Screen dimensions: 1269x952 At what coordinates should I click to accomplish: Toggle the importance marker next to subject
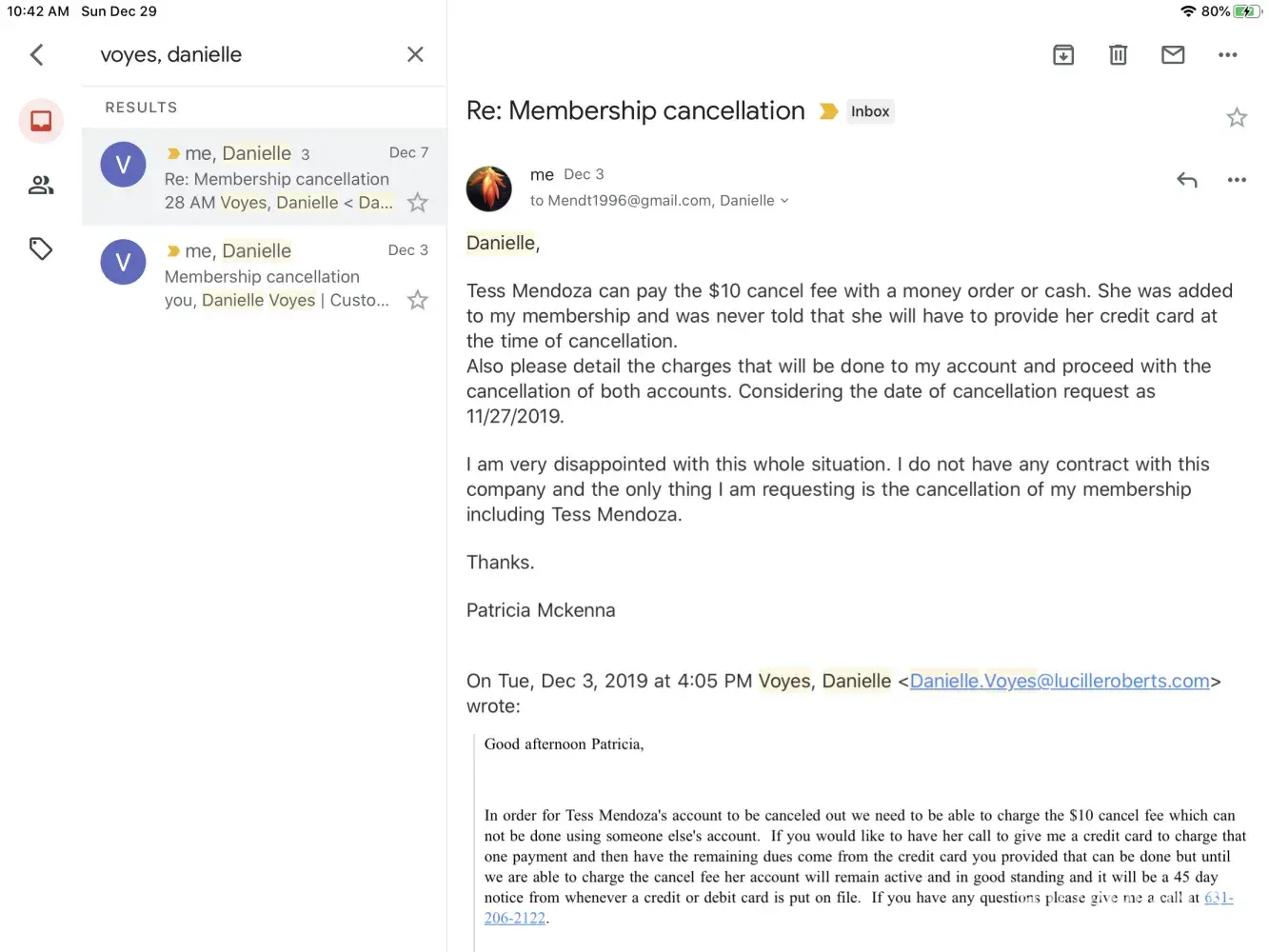pyautogui.click(x=829, y=111)
